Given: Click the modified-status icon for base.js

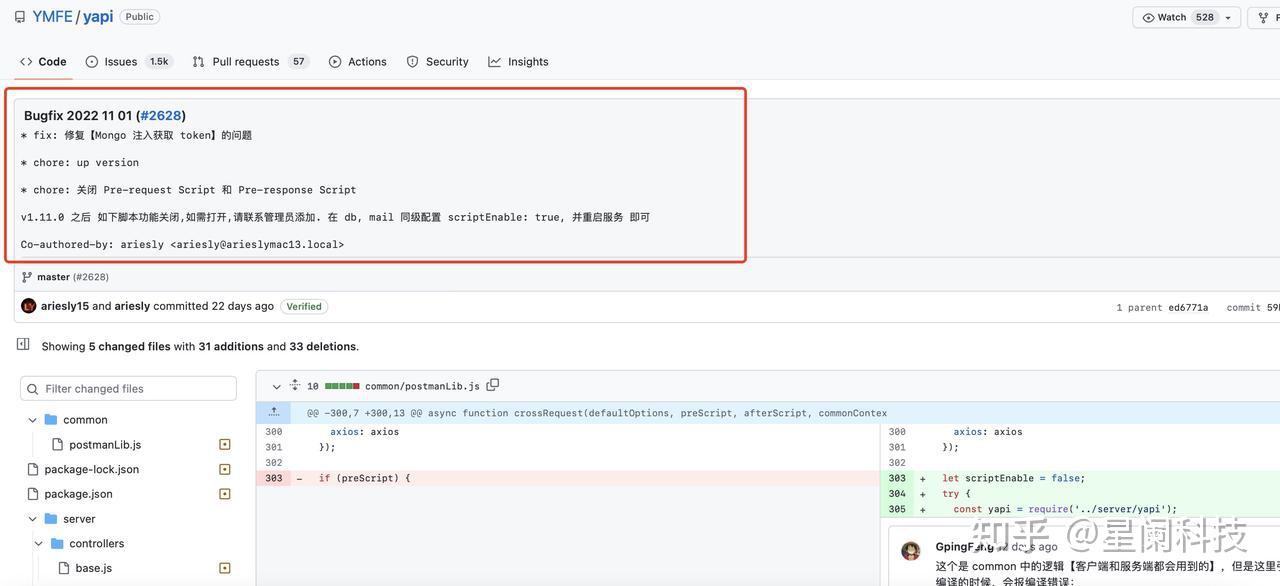Looking at the screenshot, I should click(225, 568).
